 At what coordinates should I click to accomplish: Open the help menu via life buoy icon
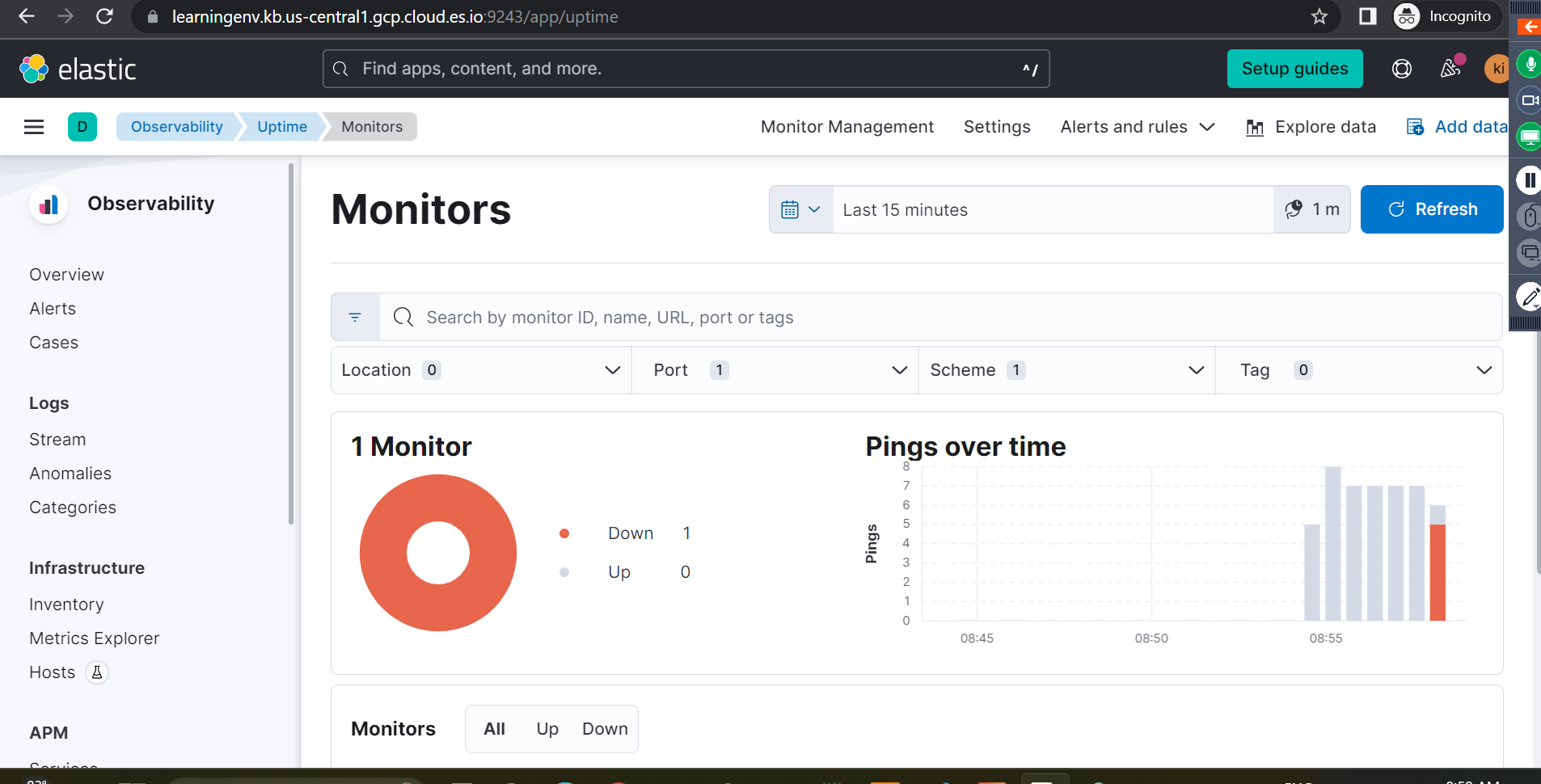pyautogui.click(x=1402, y=69)
